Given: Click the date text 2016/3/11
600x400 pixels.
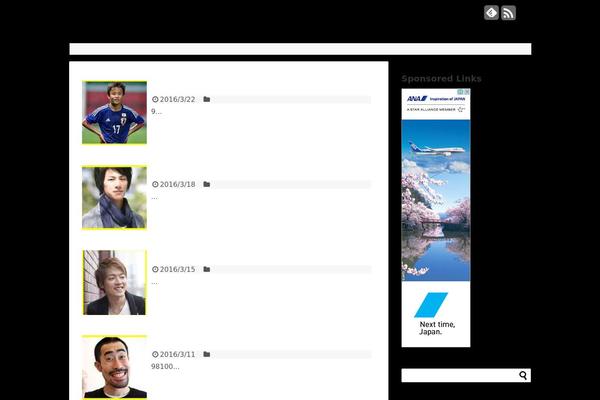Looking at the screenshot, I should point(177,354).
